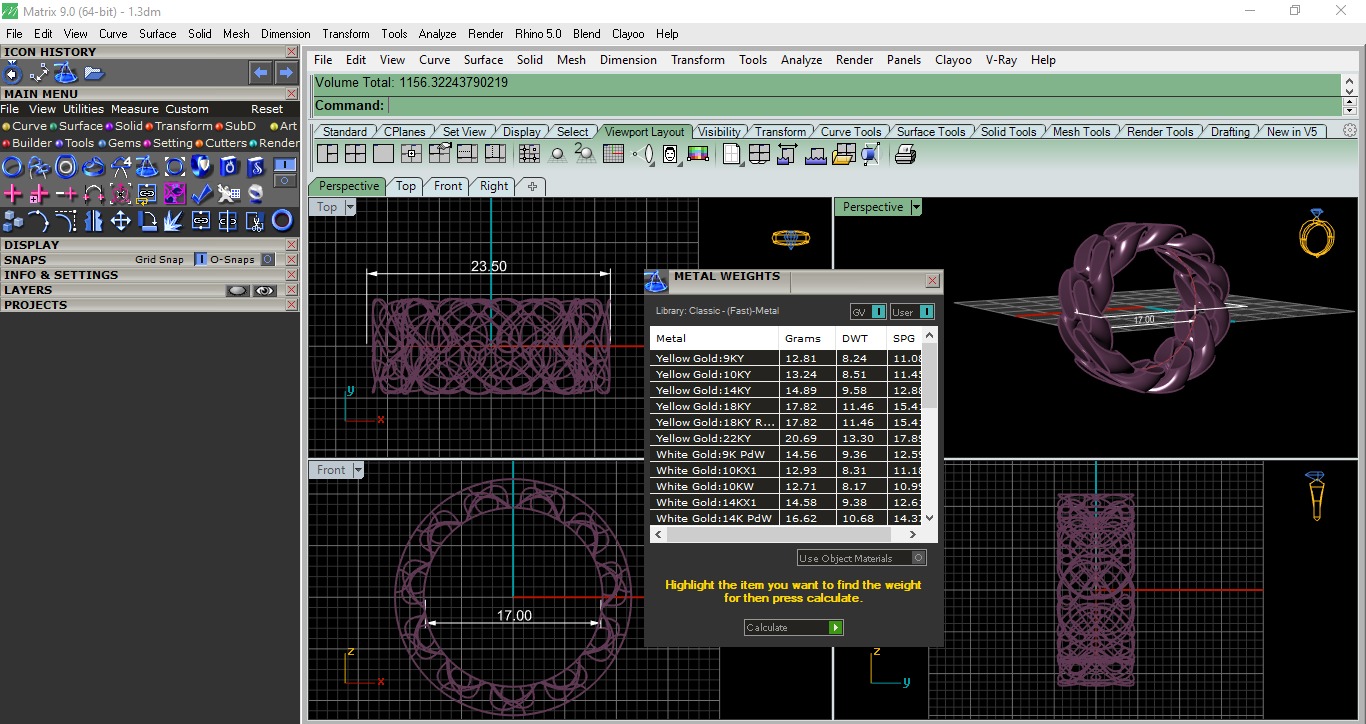Click the face portrait icon in toolbar

(670, 154)
